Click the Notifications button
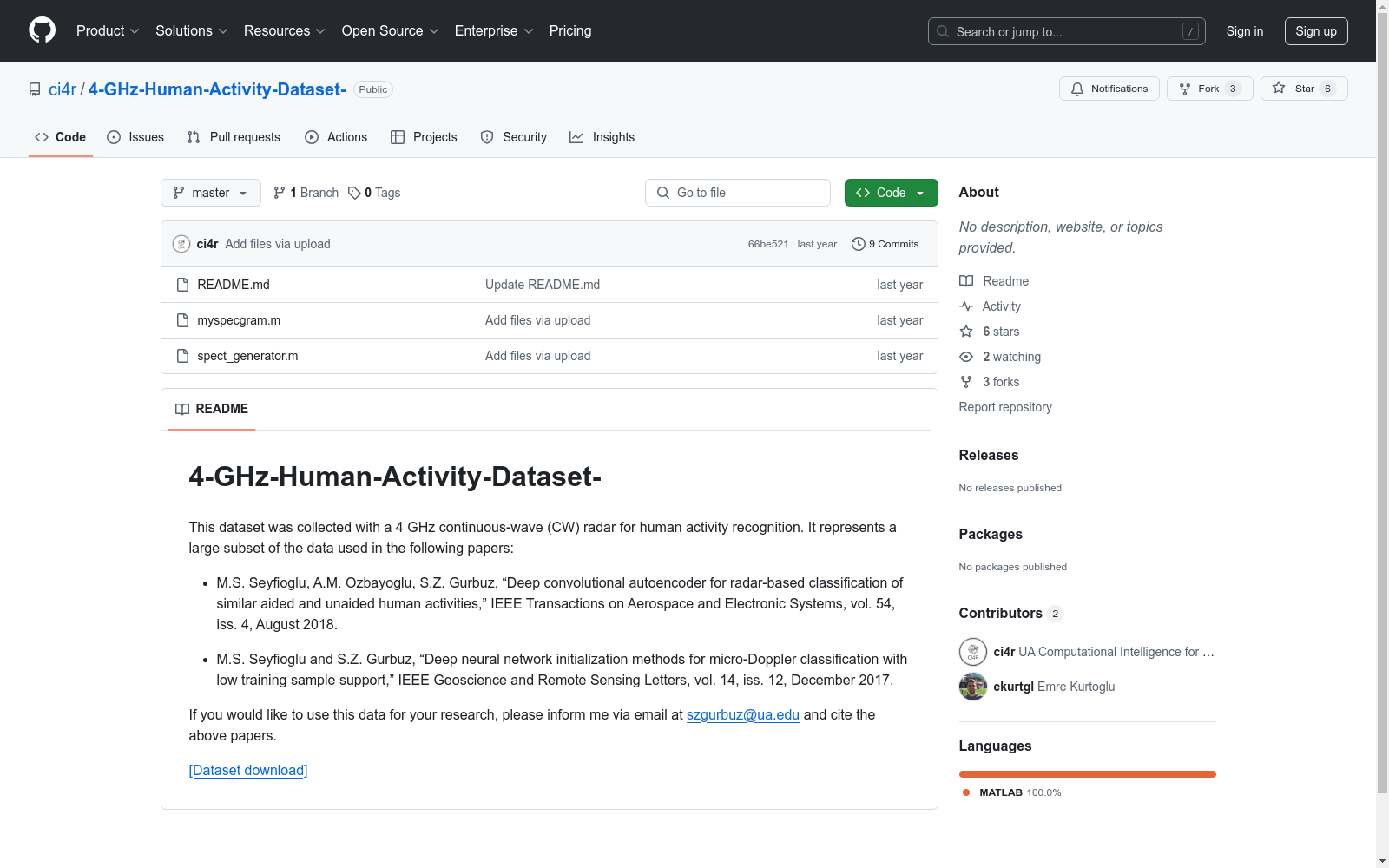This screenshot has height=868, width=1389. point(1109,89)
